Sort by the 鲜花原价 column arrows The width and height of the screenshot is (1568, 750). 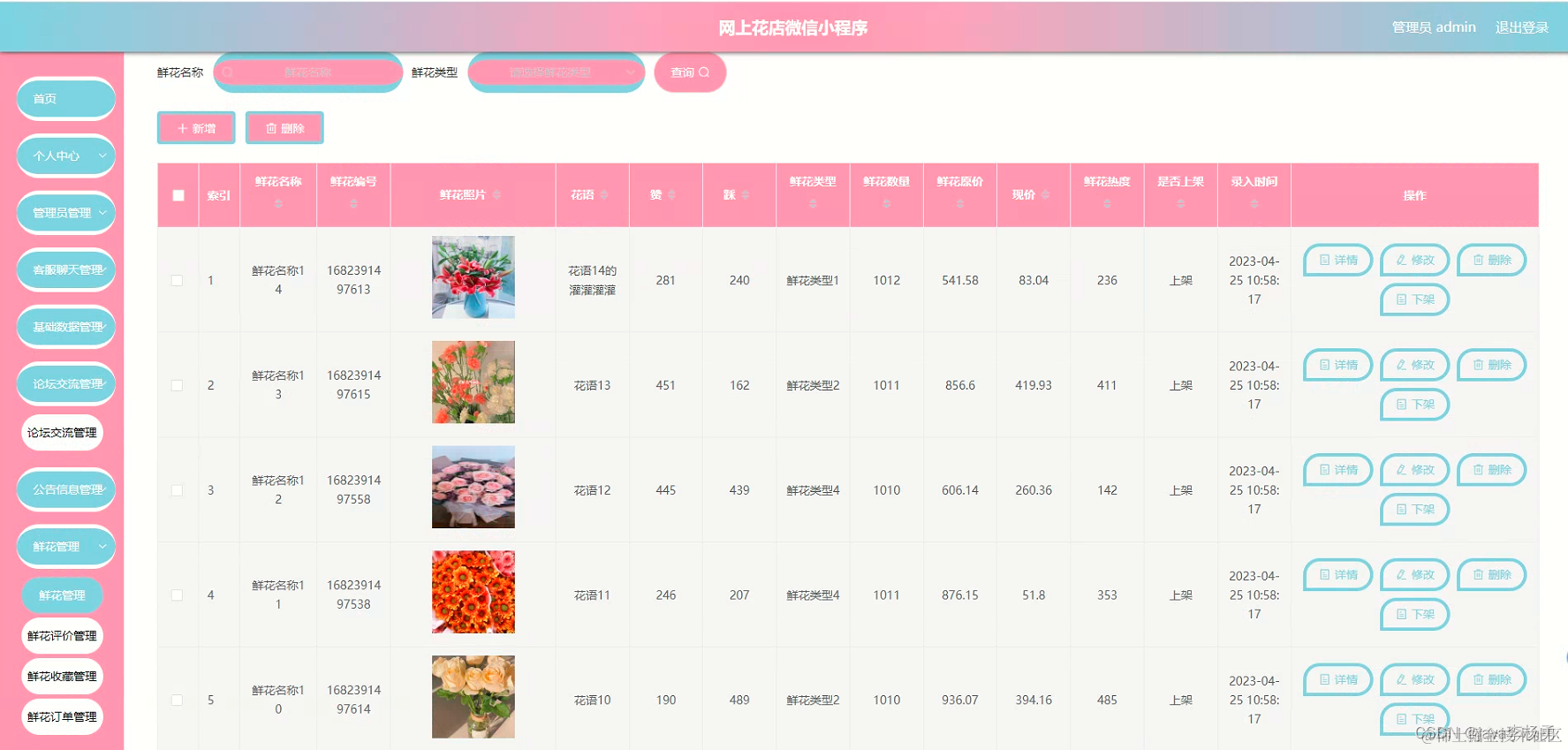[x=960, y=203]
